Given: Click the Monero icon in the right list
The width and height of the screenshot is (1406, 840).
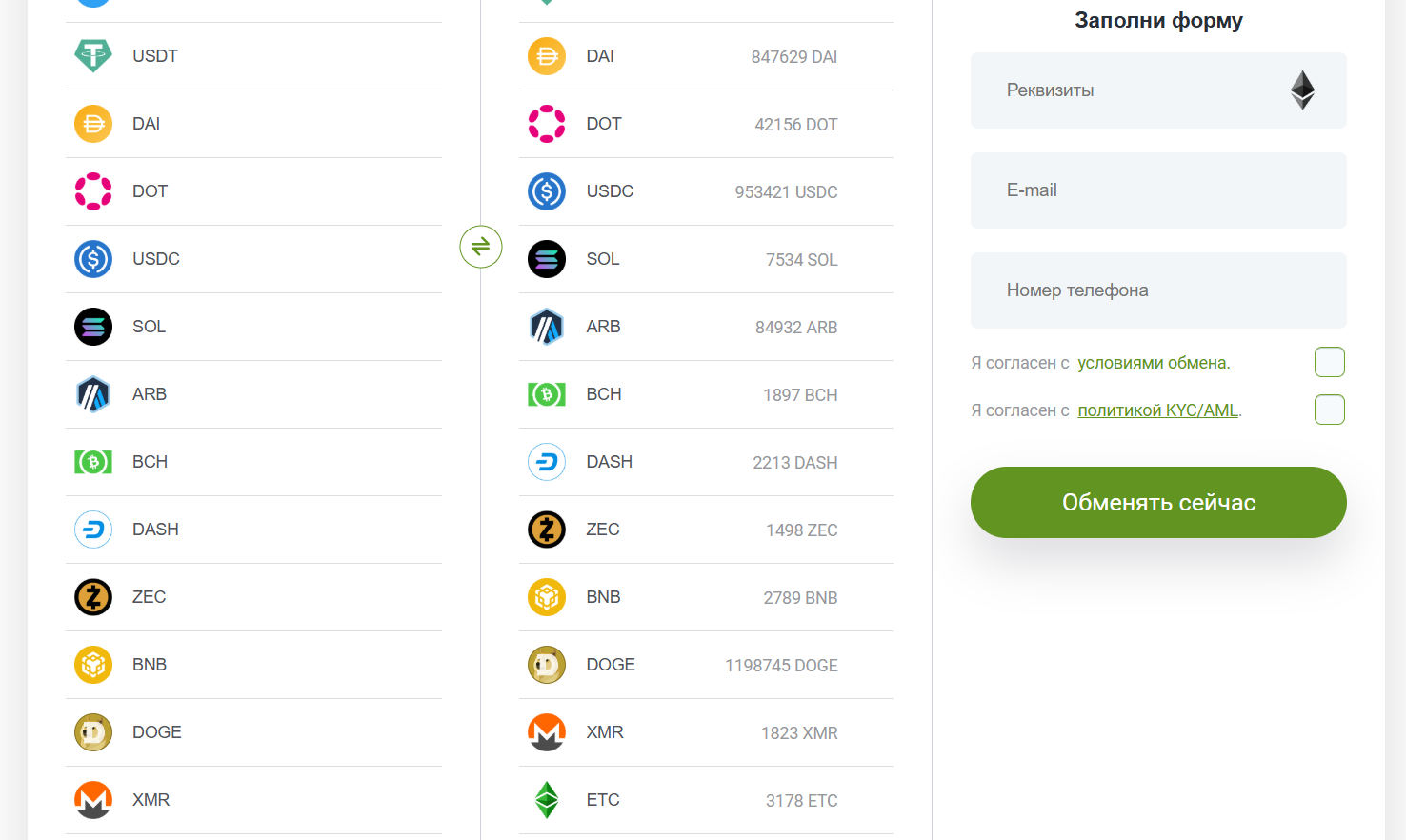Looking at the screenshot, I should [x=547, y=732].
